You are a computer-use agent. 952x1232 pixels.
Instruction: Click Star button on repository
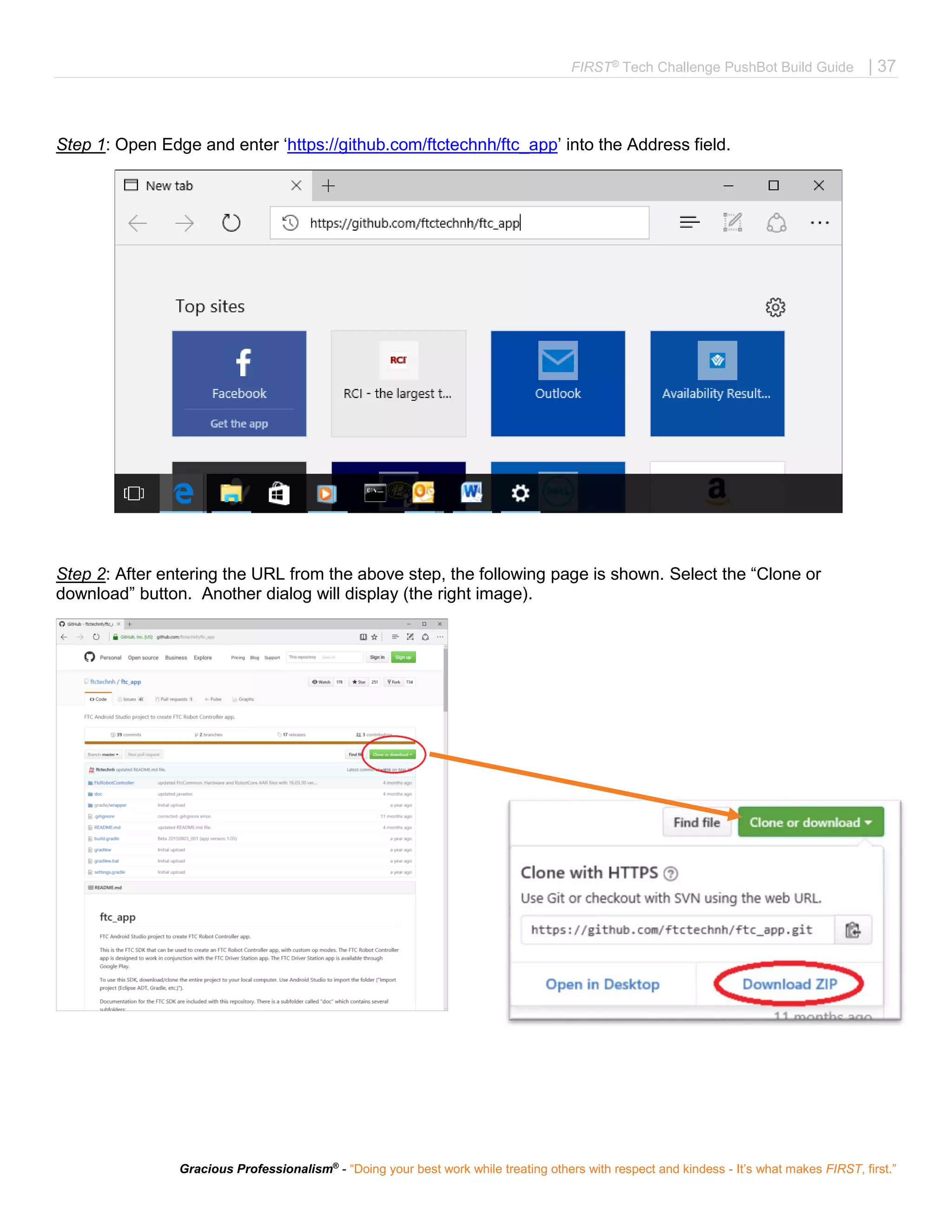point(359,682)
